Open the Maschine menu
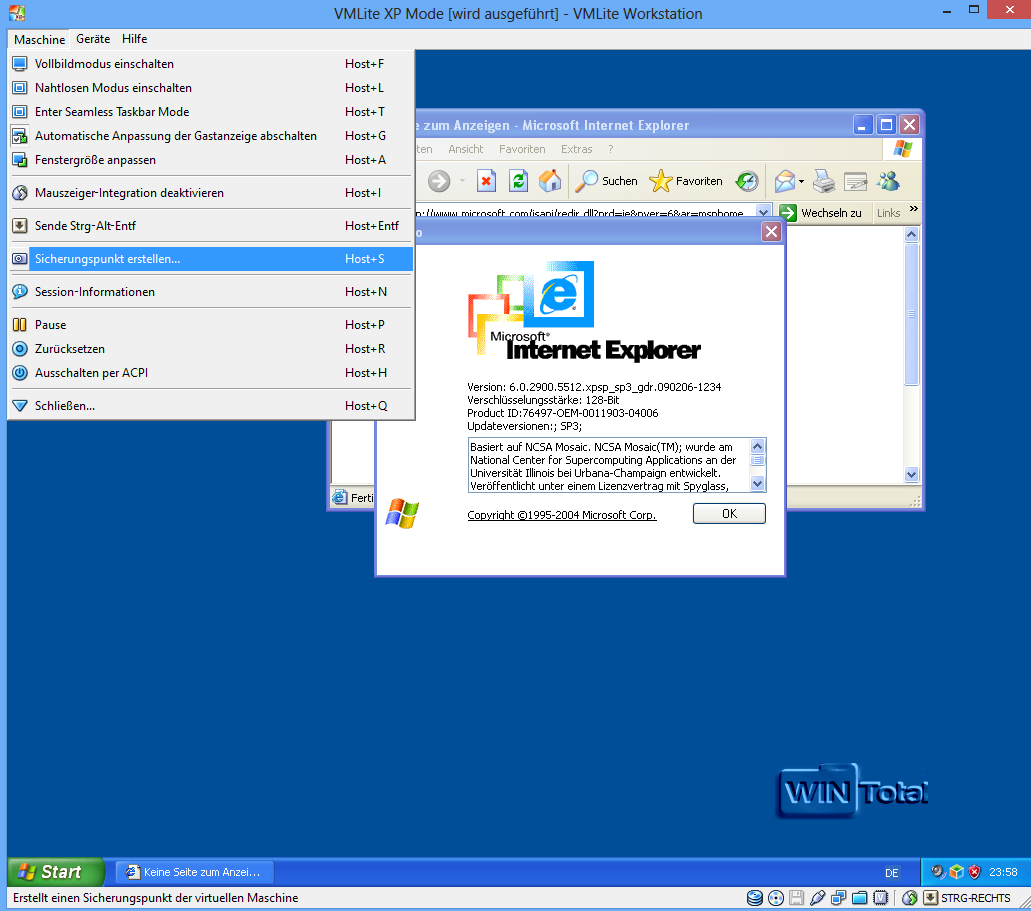Image resolution: width=1031 pixels, height=911 pixels. point(39,39)
